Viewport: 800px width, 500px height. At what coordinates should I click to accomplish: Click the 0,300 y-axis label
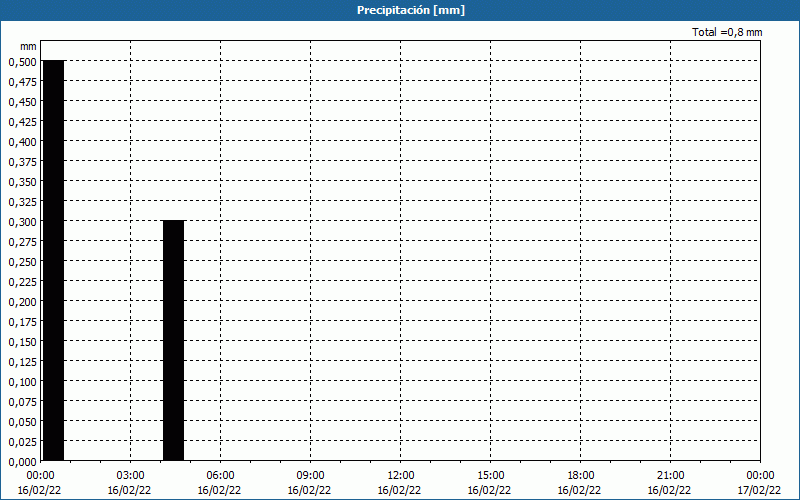[22, 222]
